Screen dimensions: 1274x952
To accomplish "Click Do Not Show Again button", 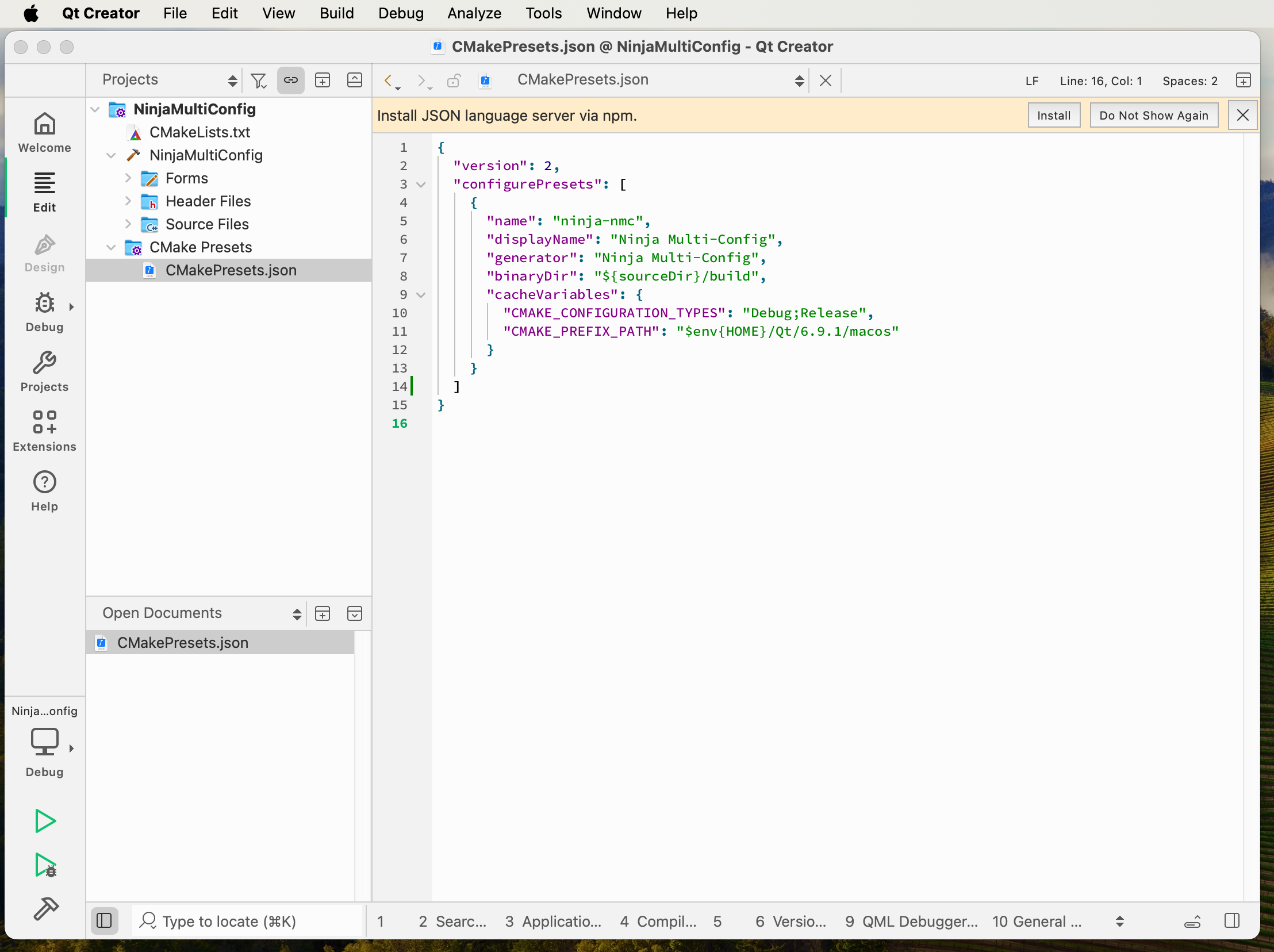I will click(1153, 115).
